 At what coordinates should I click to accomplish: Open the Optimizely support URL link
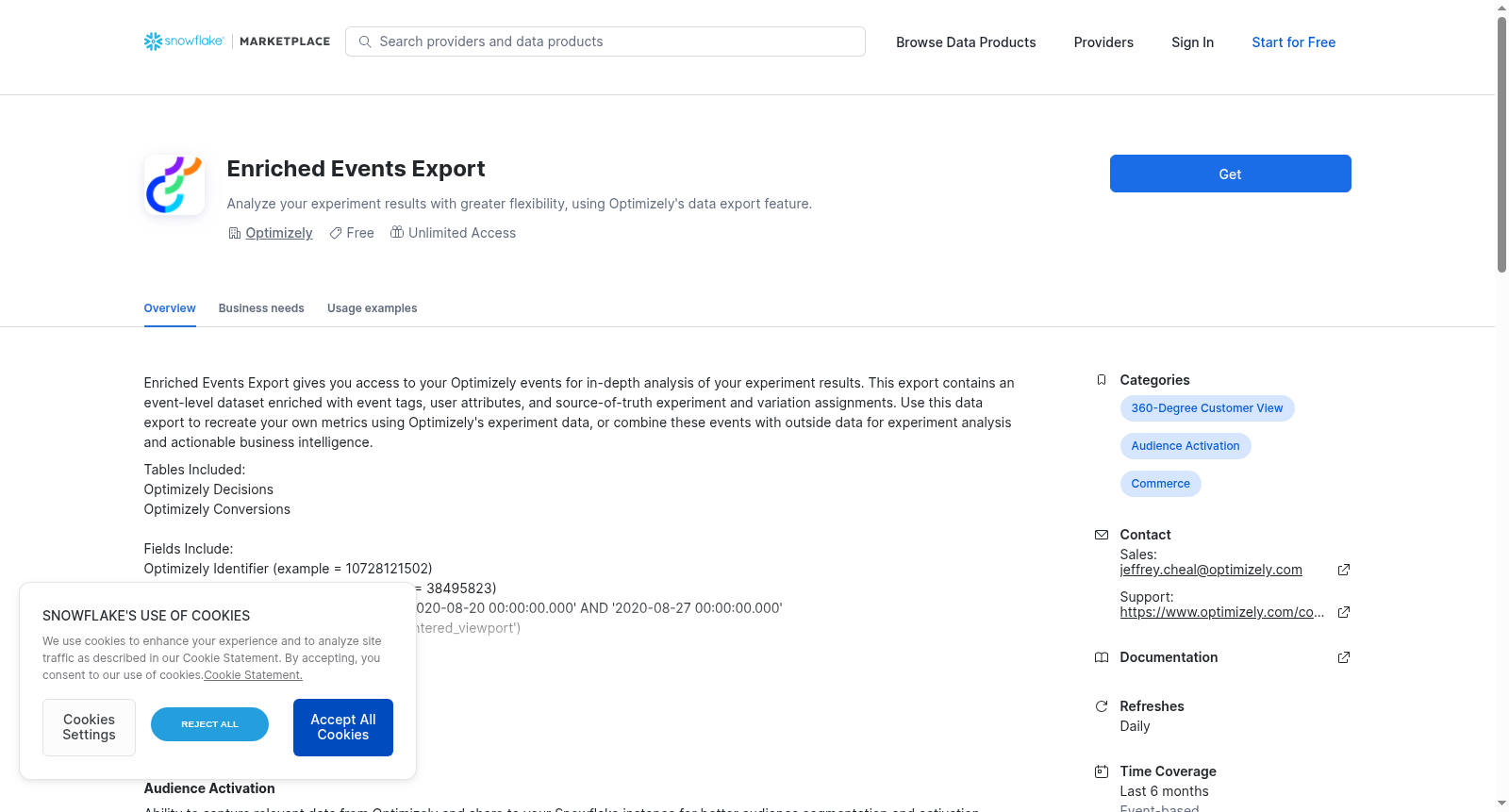tap(1222, 612)
